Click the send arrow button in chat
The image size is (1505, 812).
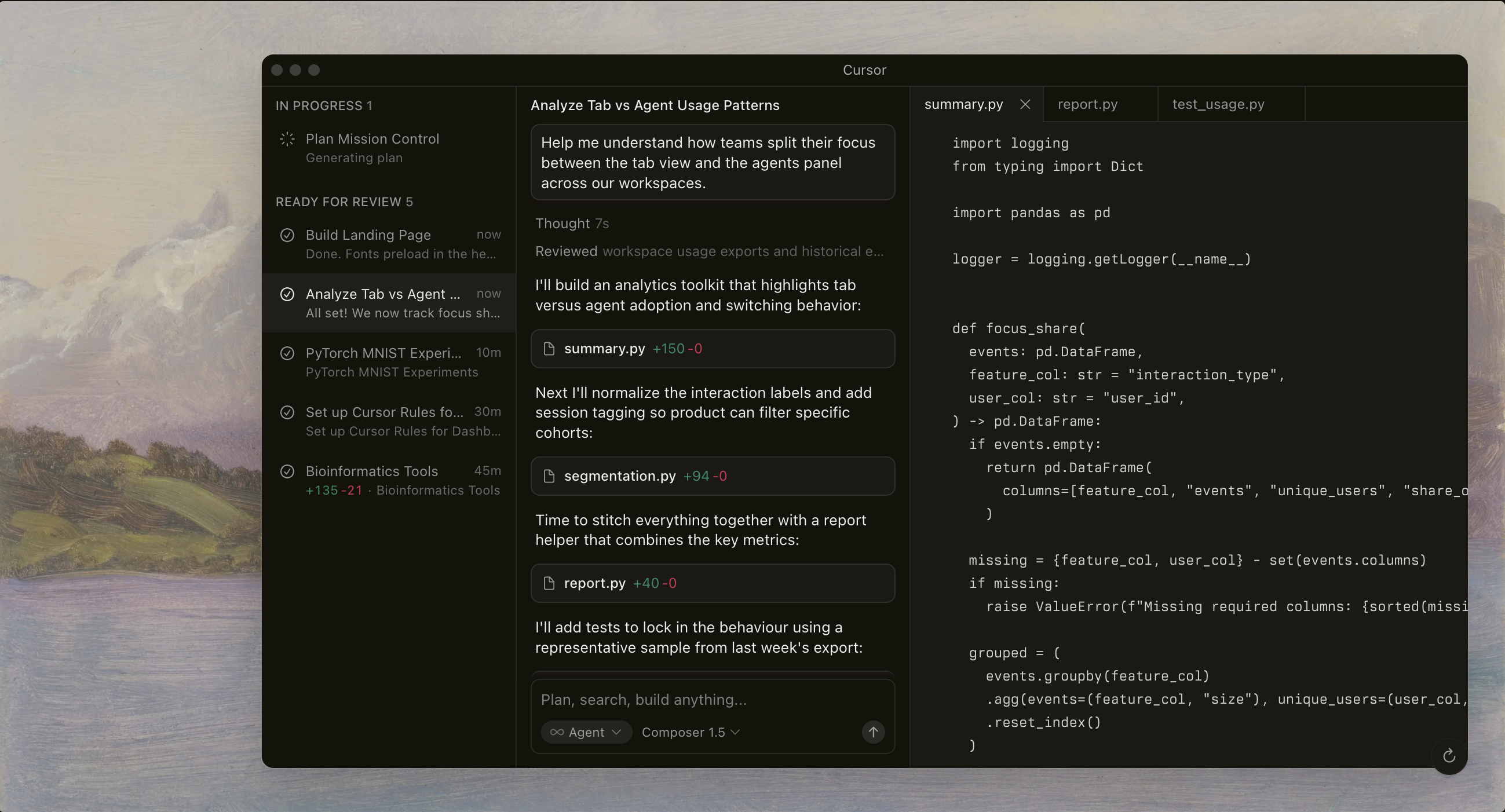(x=873, y=732)
